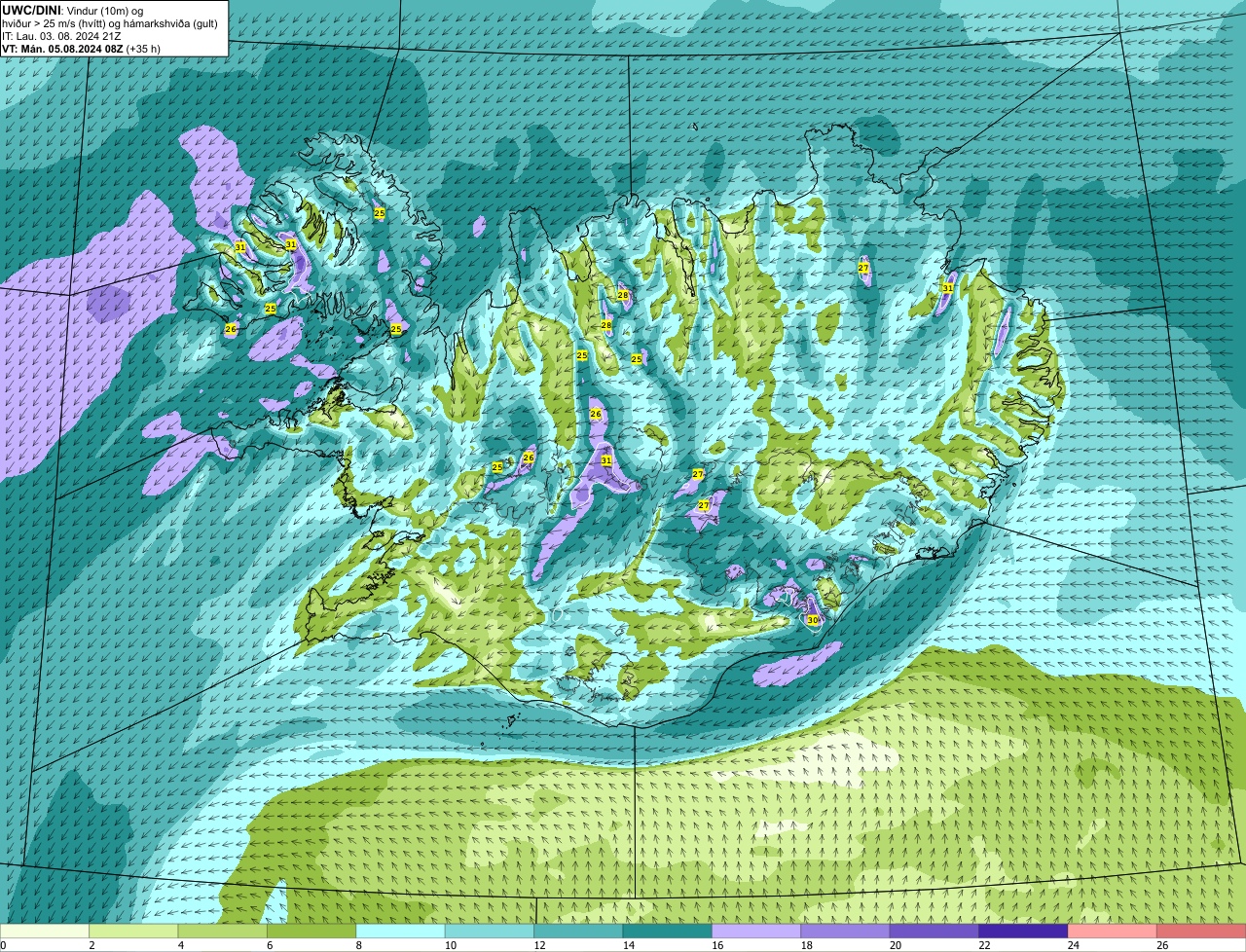
Task: Select the 0–2 m/s pale yellow color segment
Action: 45,932
